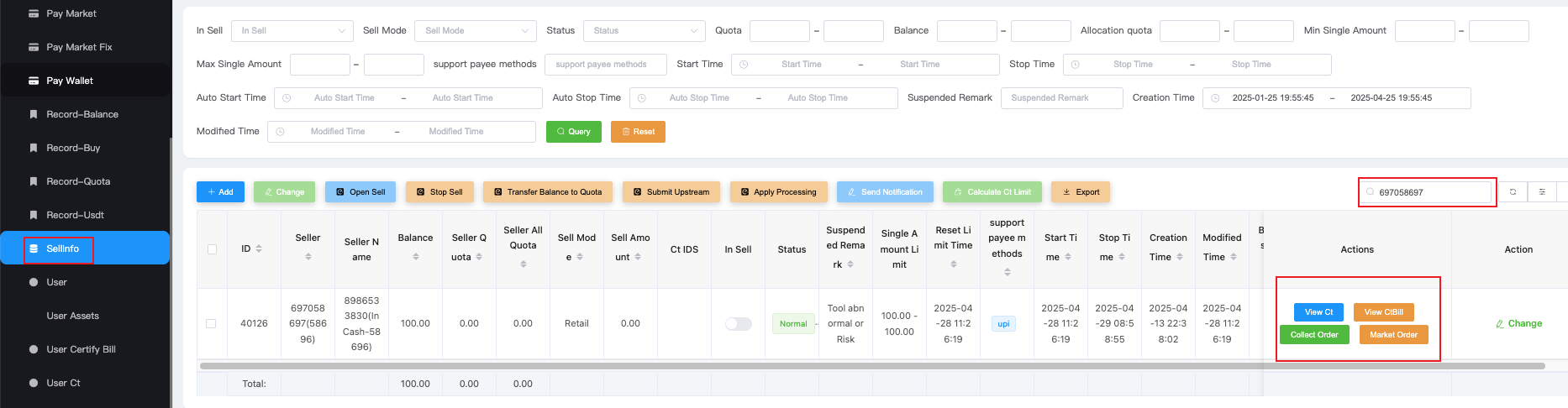
Task: Check the select-all header checkbox
Action: point(212,249)
